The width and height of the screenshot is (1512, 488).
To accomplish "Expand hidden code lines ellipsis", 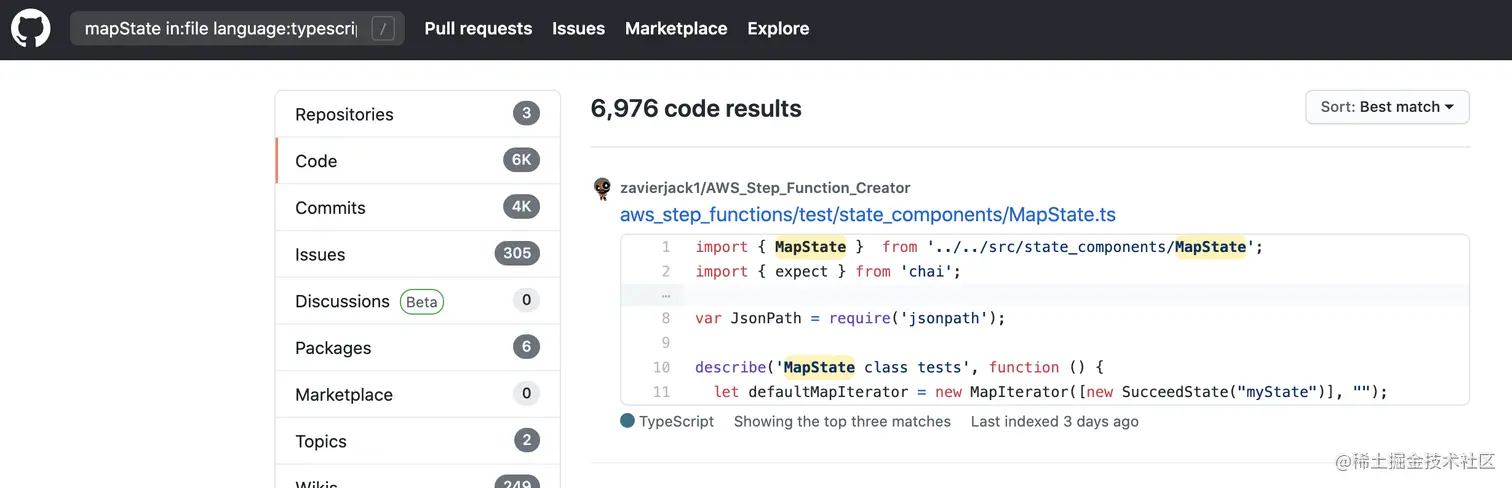I will (x=666, y=295).
